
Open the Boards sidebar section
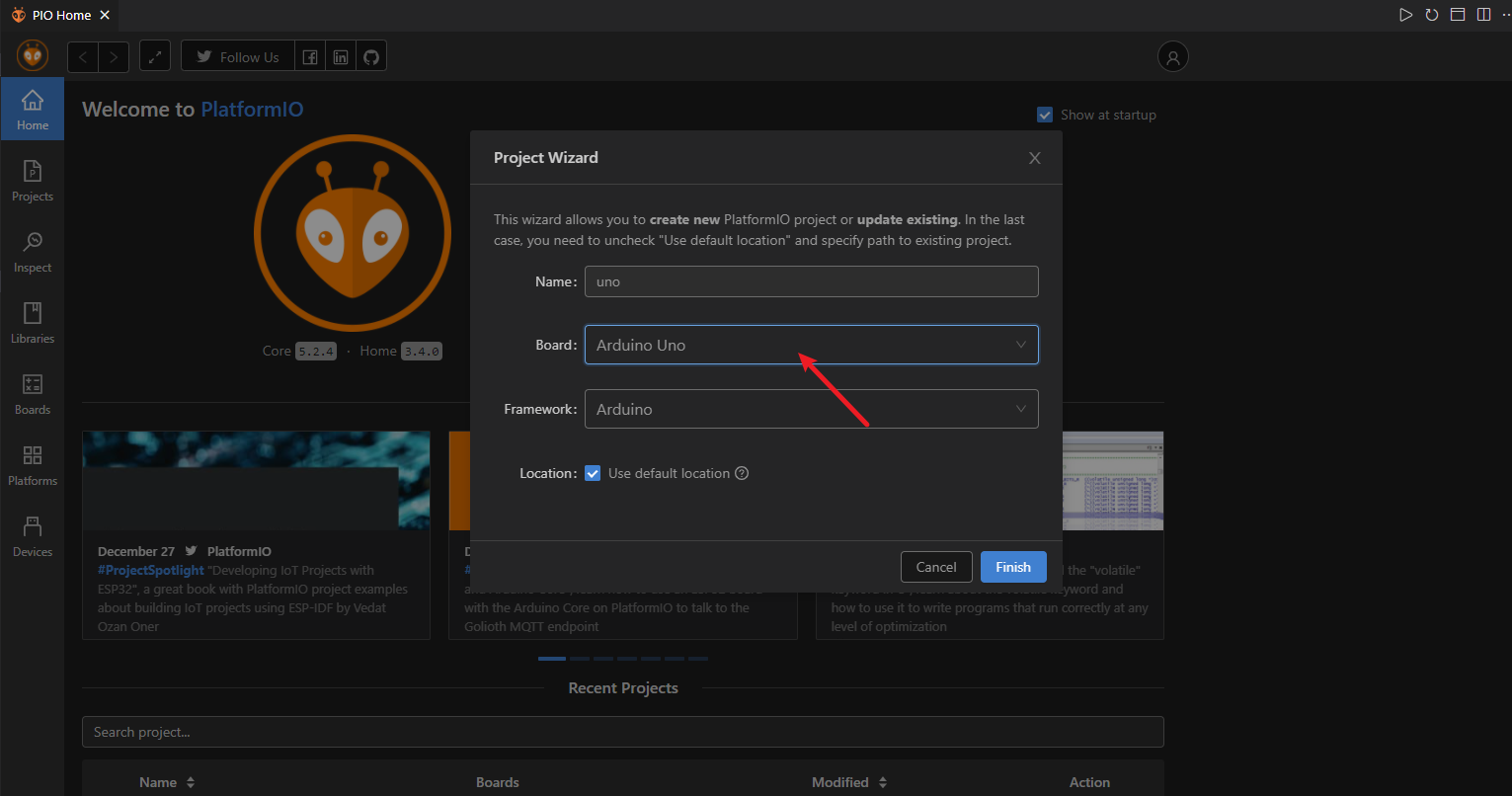pos(33,394)
